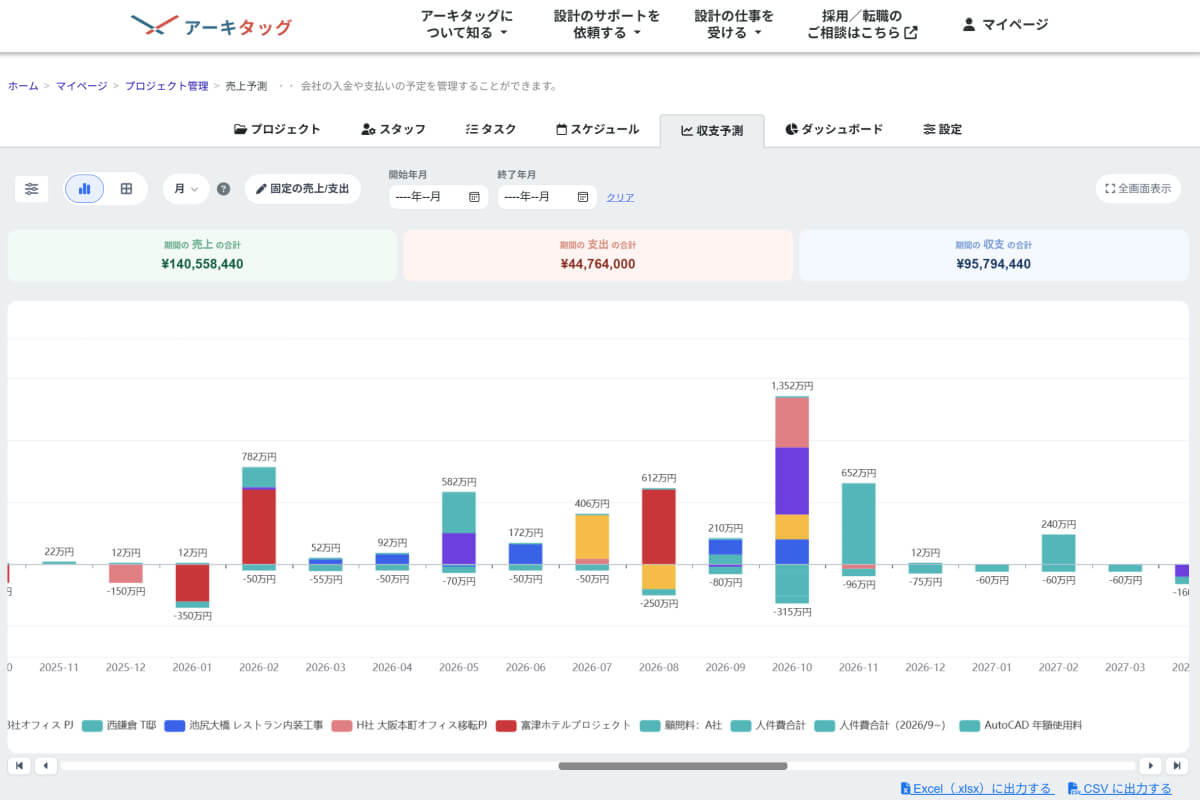Step chart one page right
The width and height of the screenshot is (1200, 800).
[x=1151, y=766]
